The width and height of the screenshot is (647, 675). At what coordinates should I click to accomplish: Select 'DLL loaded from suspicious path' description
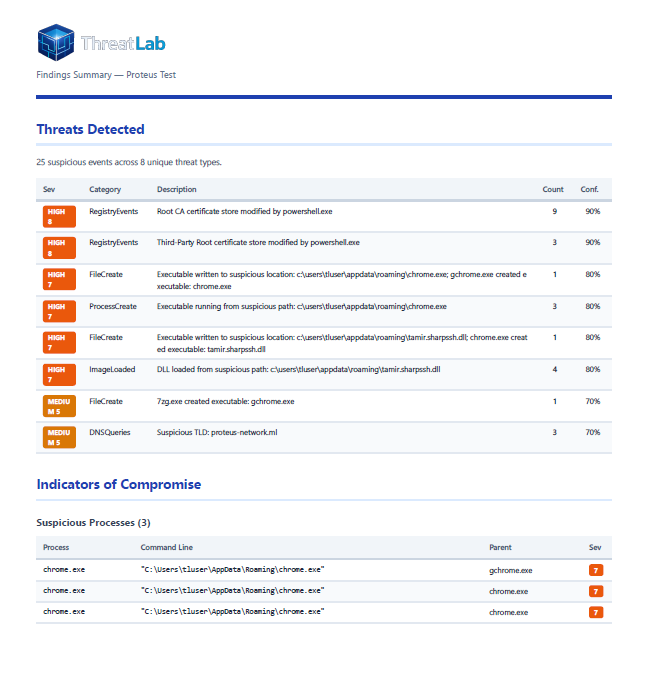[298, 369]
